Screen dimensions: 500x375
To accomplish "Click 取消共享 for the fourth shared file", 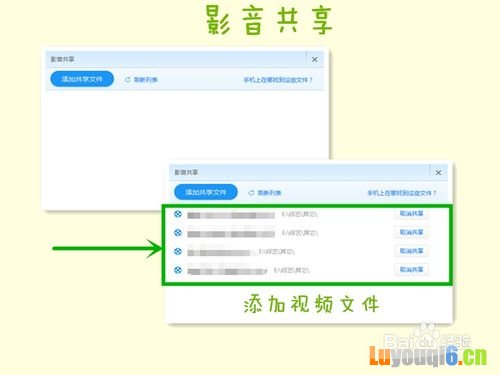I will pos(411,270).
